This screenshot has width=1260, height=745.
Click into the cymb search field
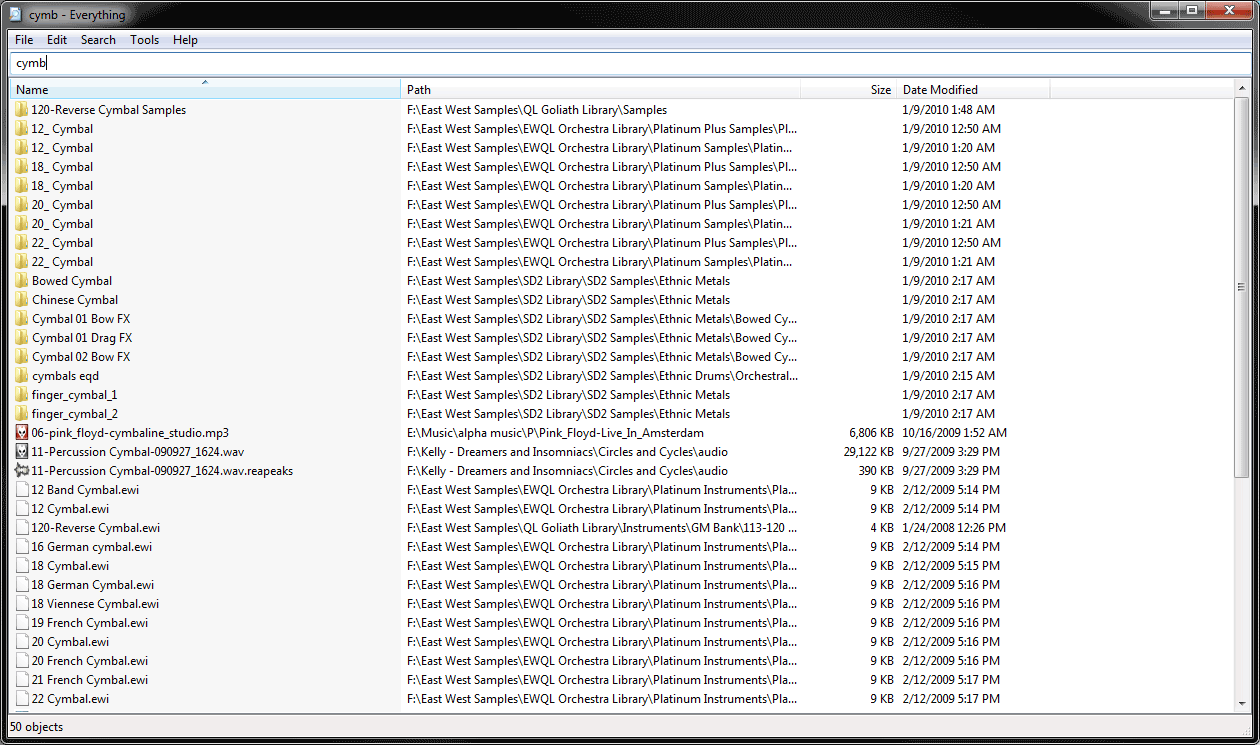pos(630,63)
